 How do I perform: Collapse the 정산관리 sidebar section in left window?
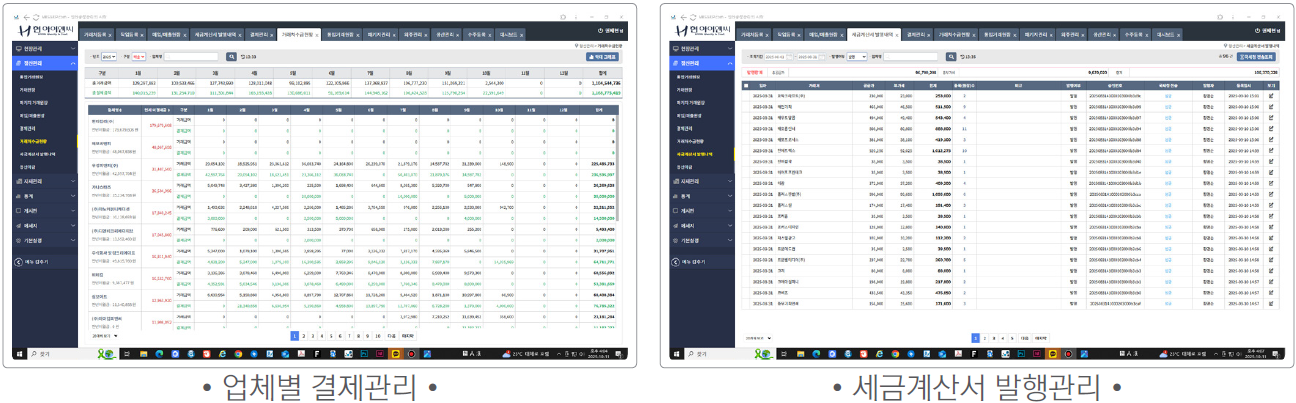click(x=73, y=62)
